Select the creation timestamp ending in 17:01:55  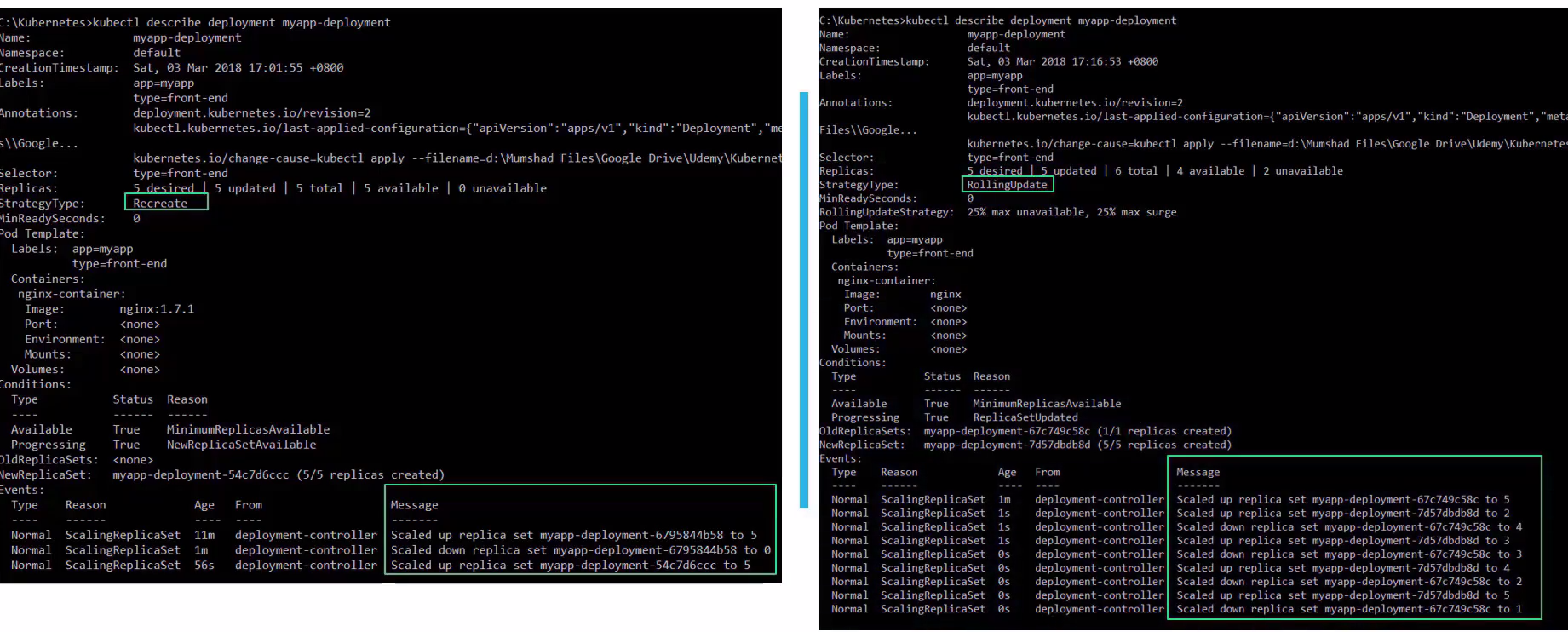click(x=238, y=68)
